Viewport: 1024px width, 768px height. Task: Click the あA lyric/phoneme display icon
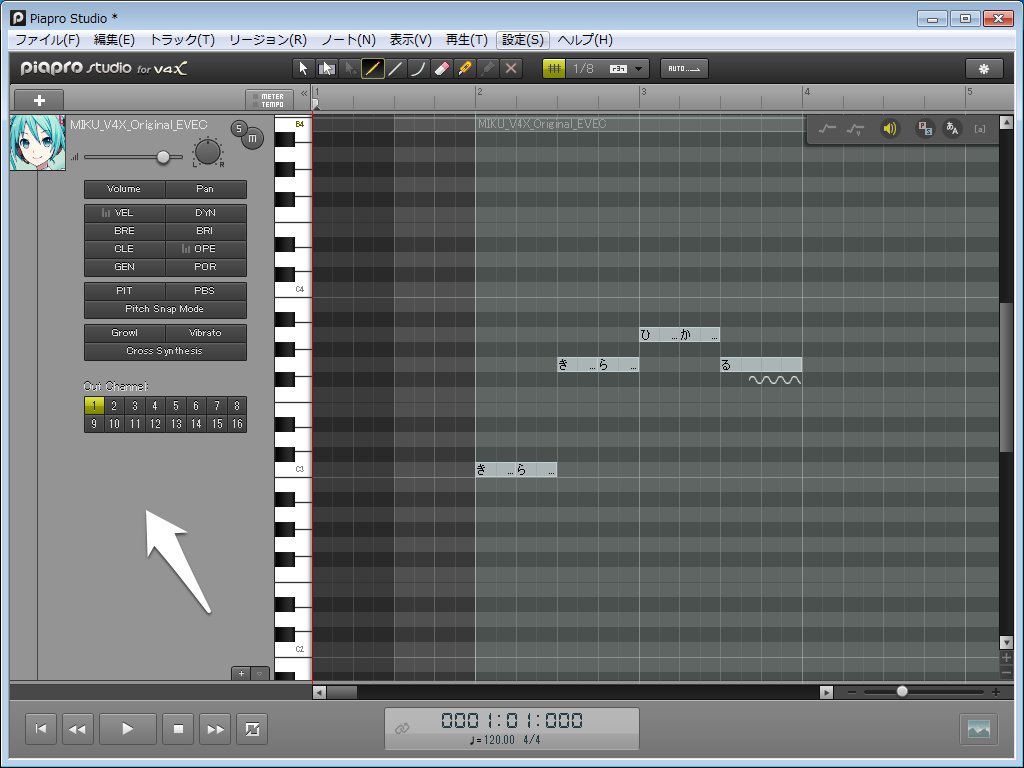pos(952,129)
